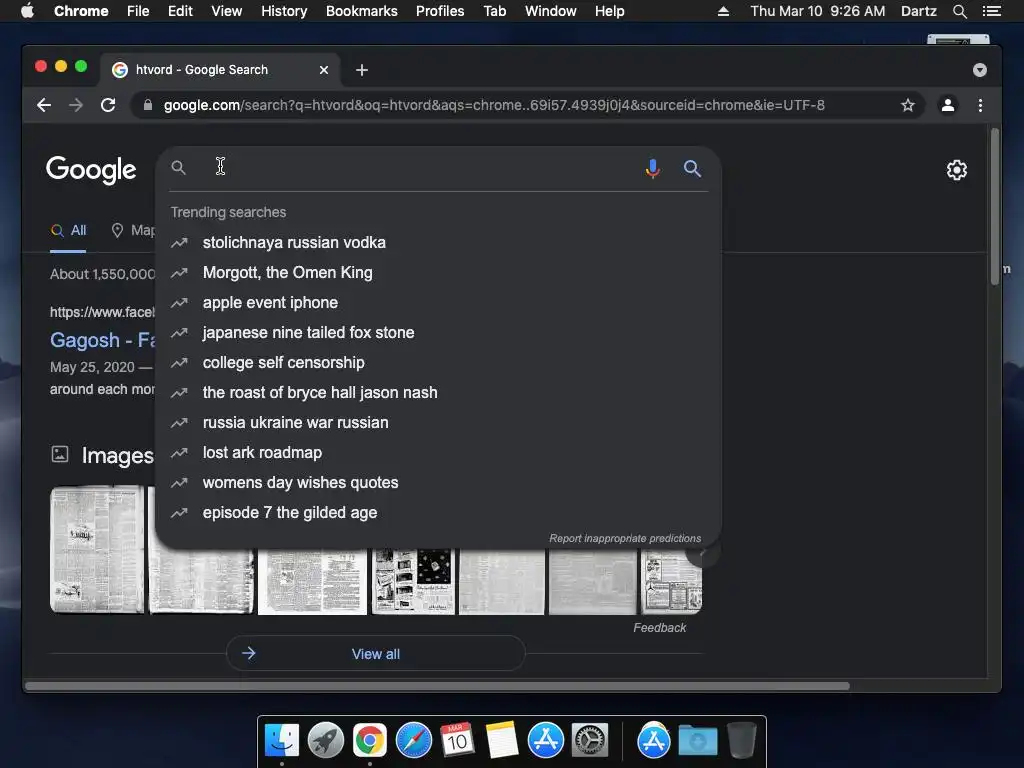Open the File menu
The image size is (1024, 768).
coord(138,11)
